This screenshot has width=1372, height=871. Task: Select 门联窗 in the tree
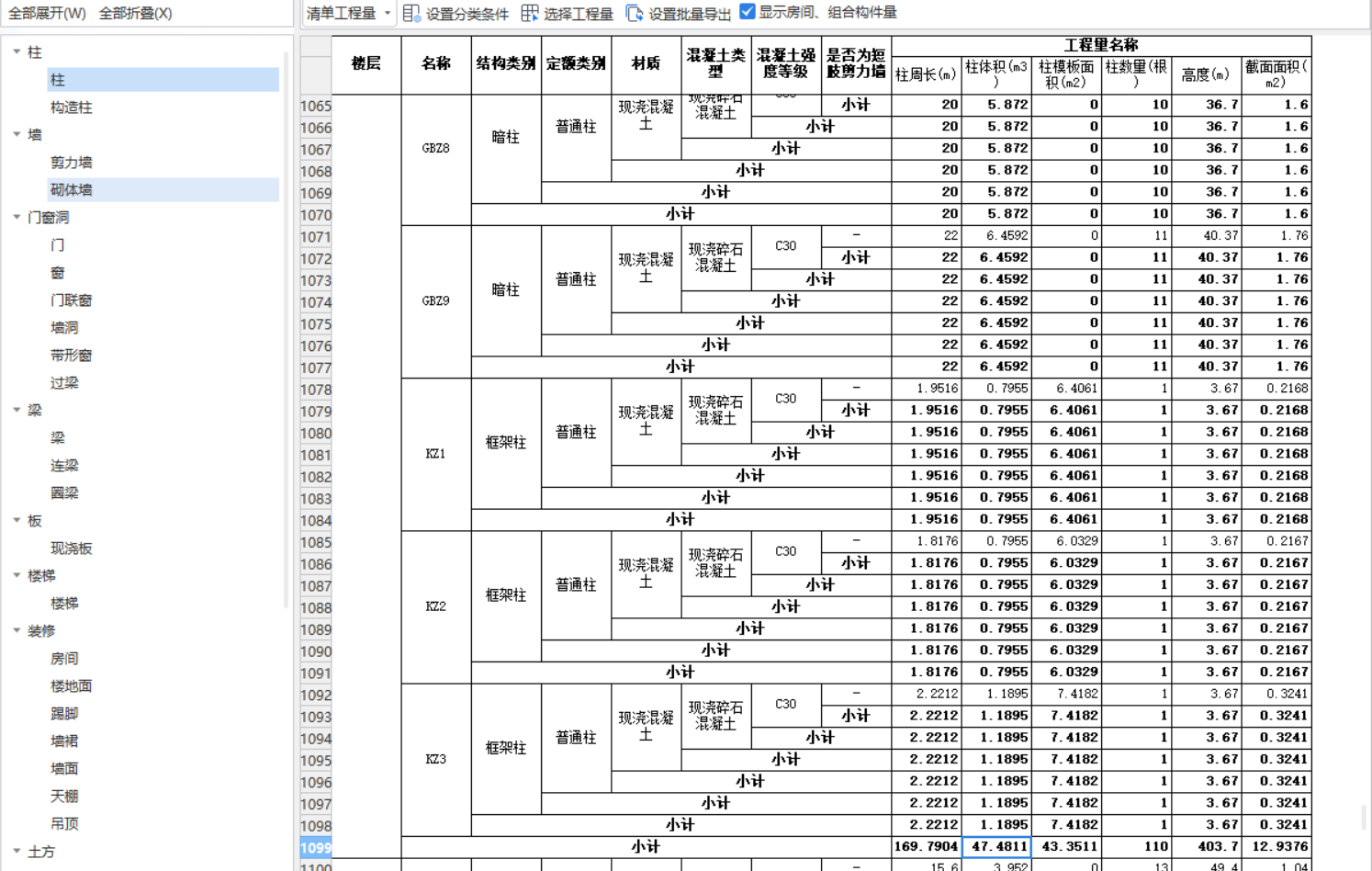click(71, 300)
